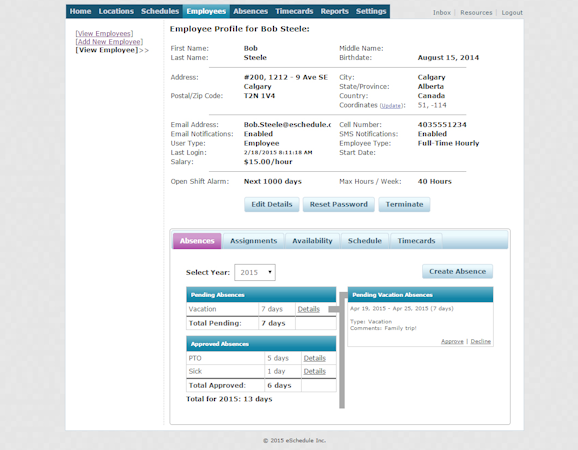The height and width of the screenshot is (450, 578).
Task: Open the Availability tab
Action: [312, 241]
